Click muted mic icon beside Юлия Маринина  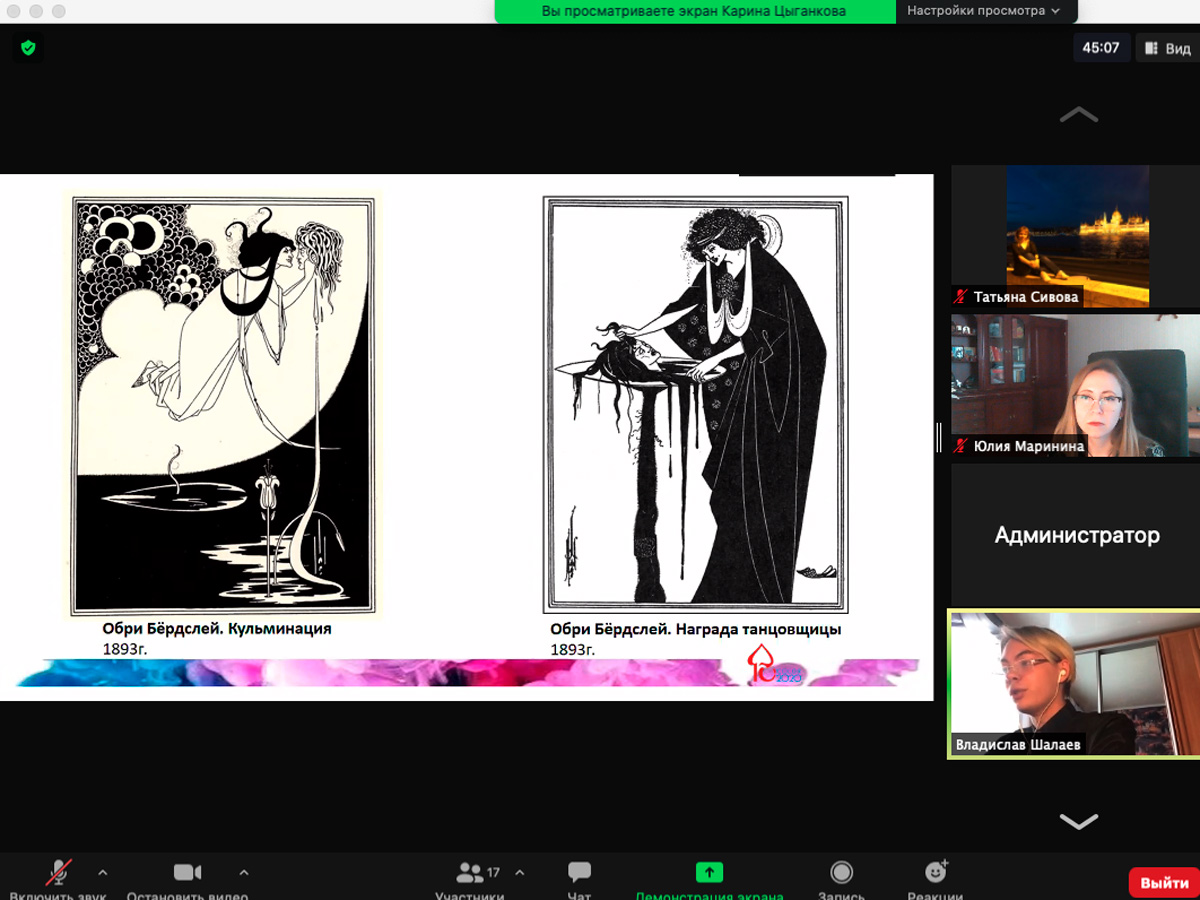(x=962, y=446)
